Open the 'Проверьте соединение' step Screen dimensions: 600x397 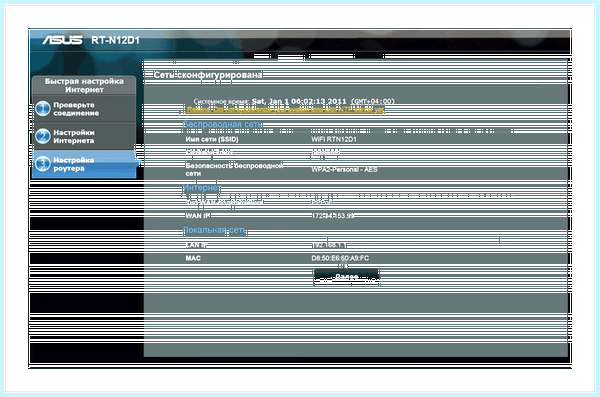point(84,109)
